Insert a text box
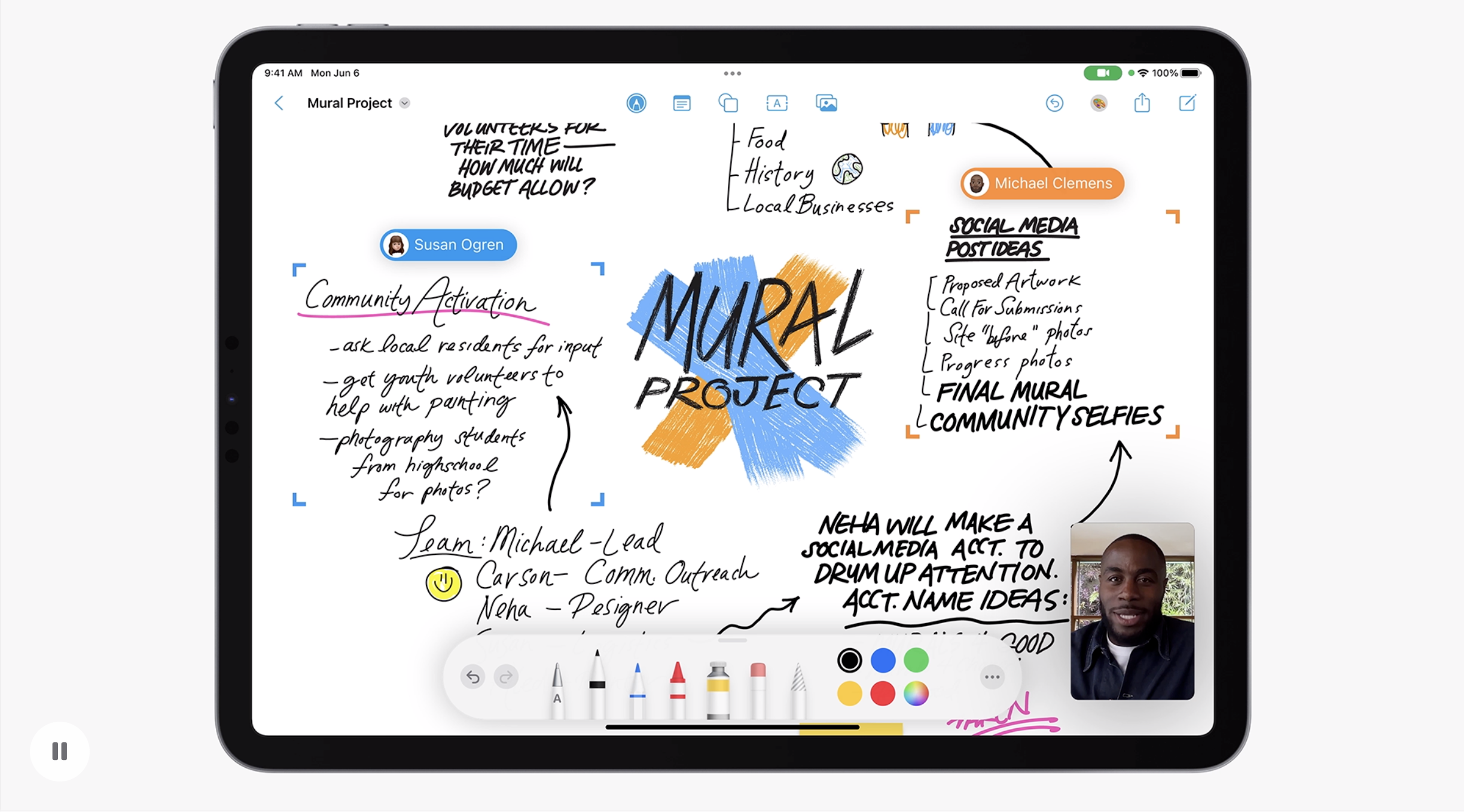The image size is (1464, 812). point(777,103)
